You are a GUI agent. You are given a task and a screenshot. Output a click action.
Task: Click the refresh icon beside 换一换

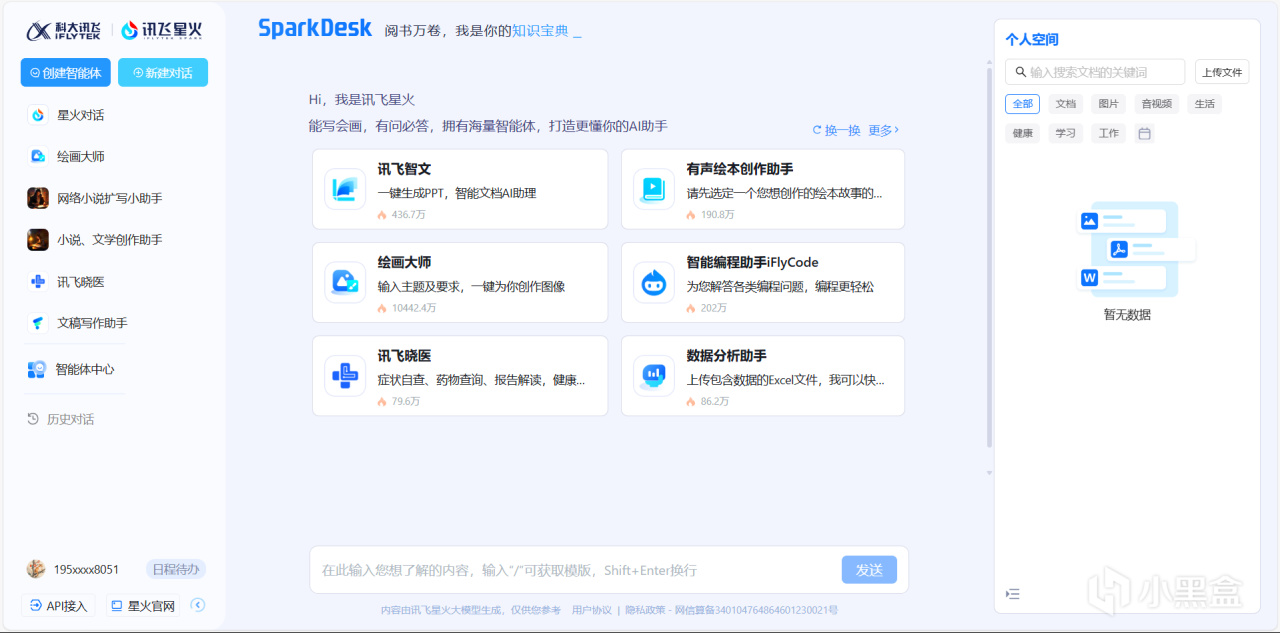(x=817, y=130)
